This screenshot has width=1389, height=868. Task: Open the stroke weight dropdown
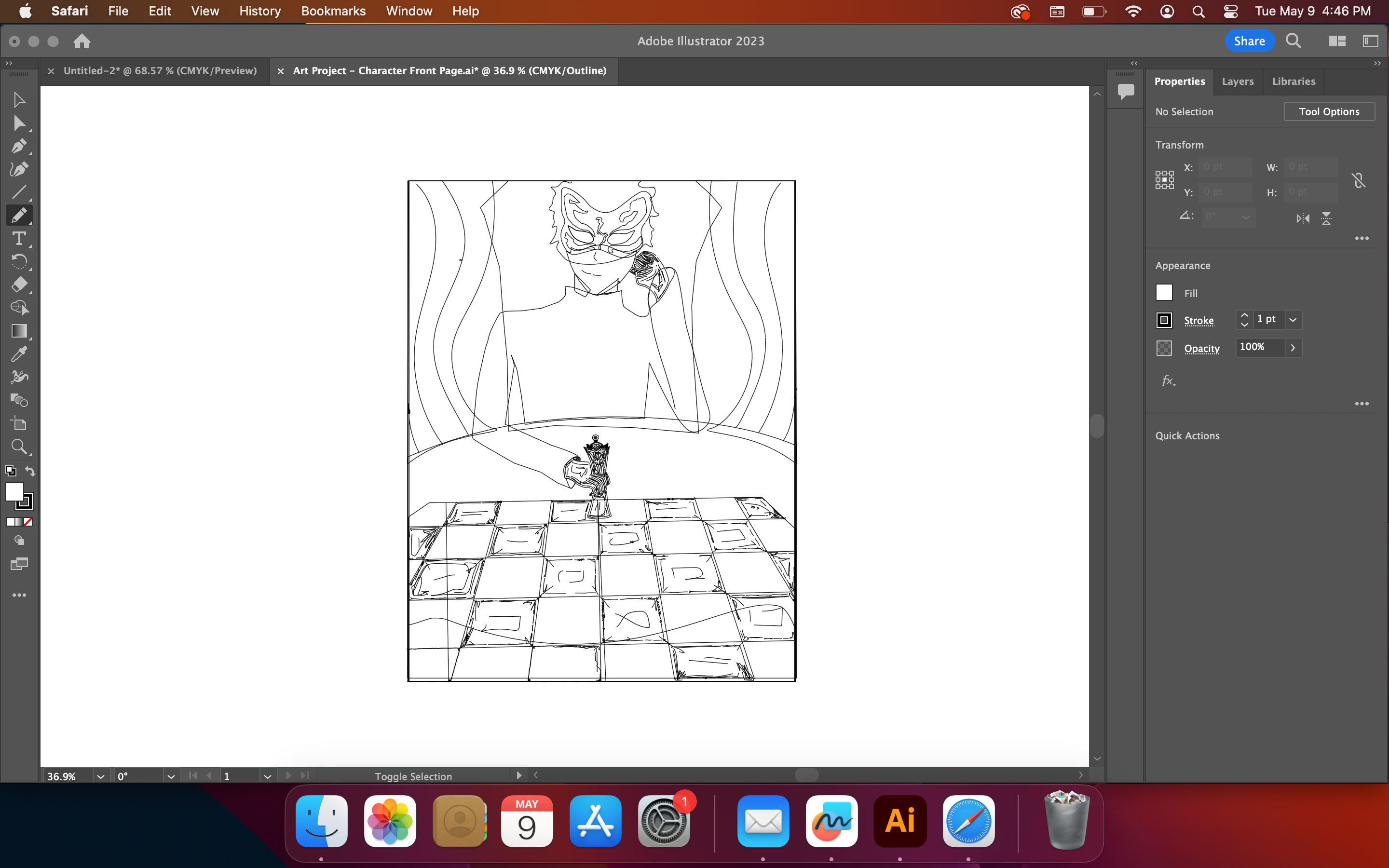click(1294, 320)
